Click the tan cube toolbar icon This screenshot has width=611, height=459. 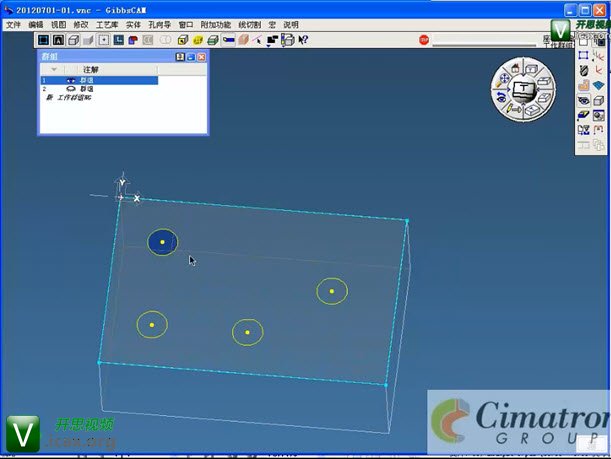pos(243,40)
